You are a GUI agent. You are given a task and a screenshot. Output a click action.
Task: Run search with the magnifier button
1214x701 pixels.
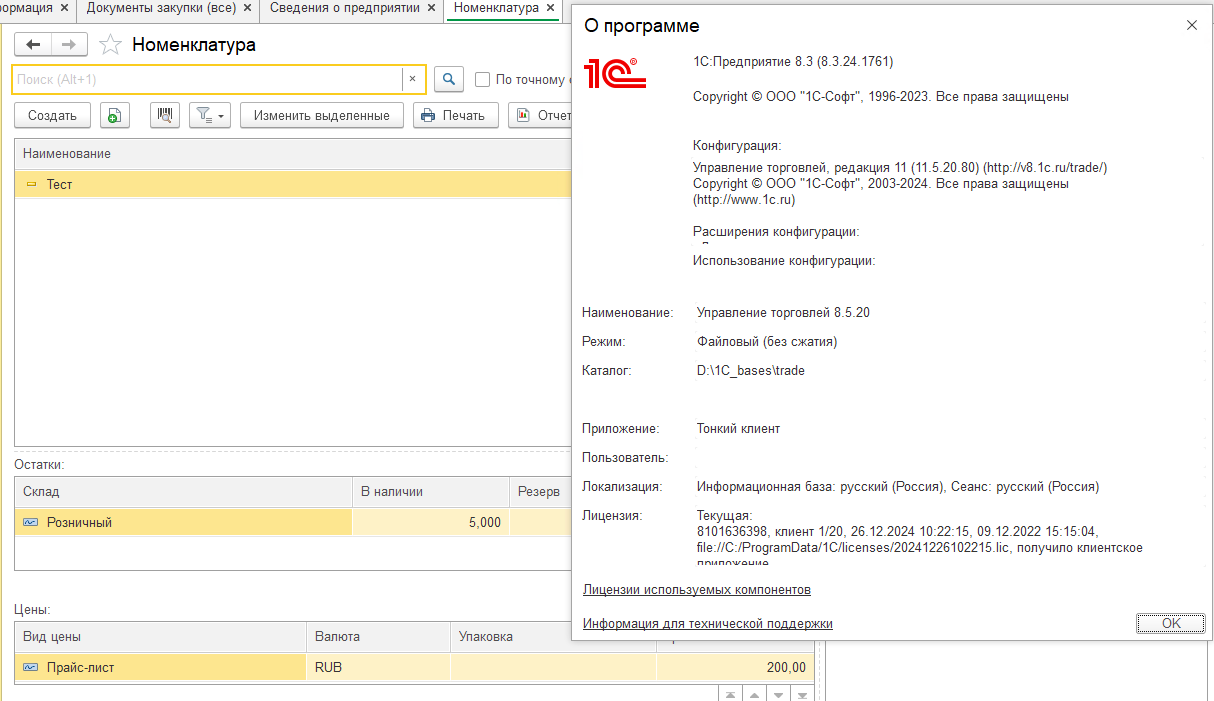pos(449,79)
